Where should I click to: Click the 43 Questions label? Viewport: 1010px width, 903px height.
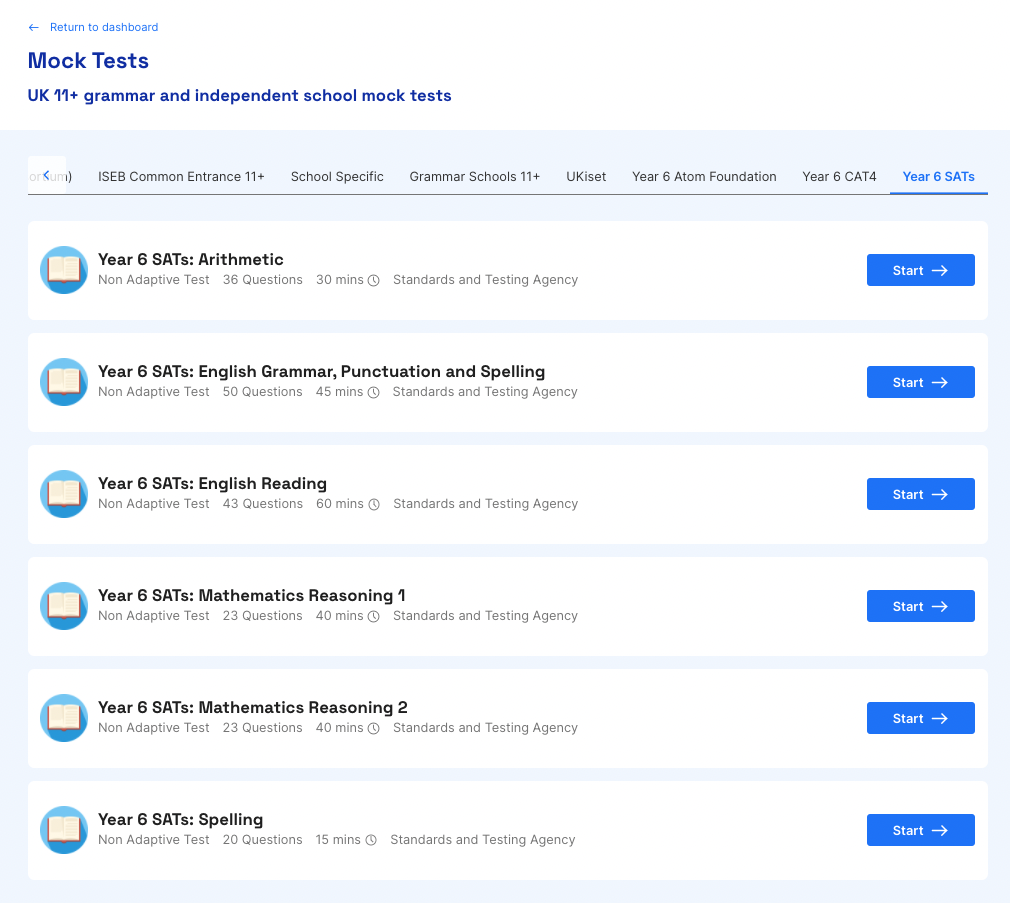(x=263, y=504)
